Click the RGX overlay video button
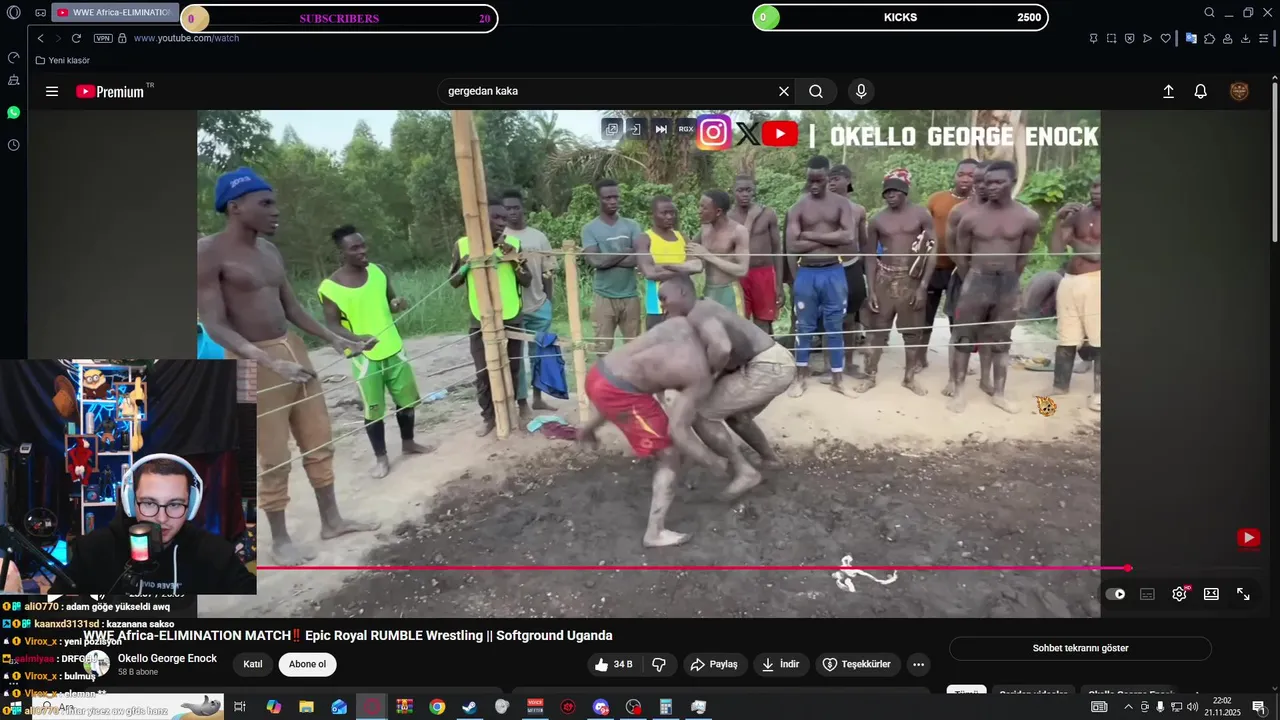Image resolution: width=1280 pixels, height=720 pixels. tap(686, 129)
